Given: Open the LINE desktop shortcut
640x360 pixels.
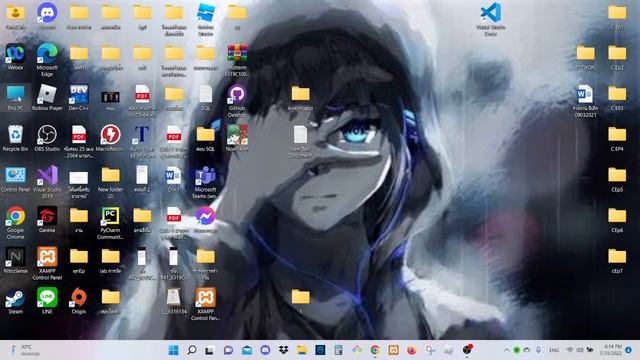Looking at the screenshot, I should tap(47, 301).
